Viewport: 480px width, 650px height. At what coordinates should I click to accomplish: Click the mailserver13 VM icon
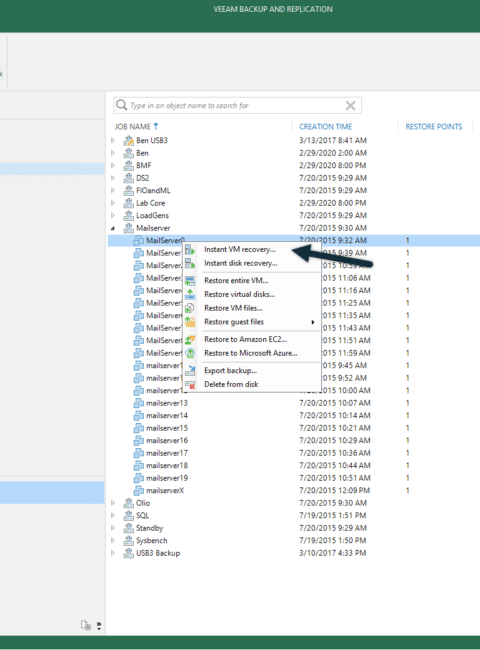(x=138, y=403)
